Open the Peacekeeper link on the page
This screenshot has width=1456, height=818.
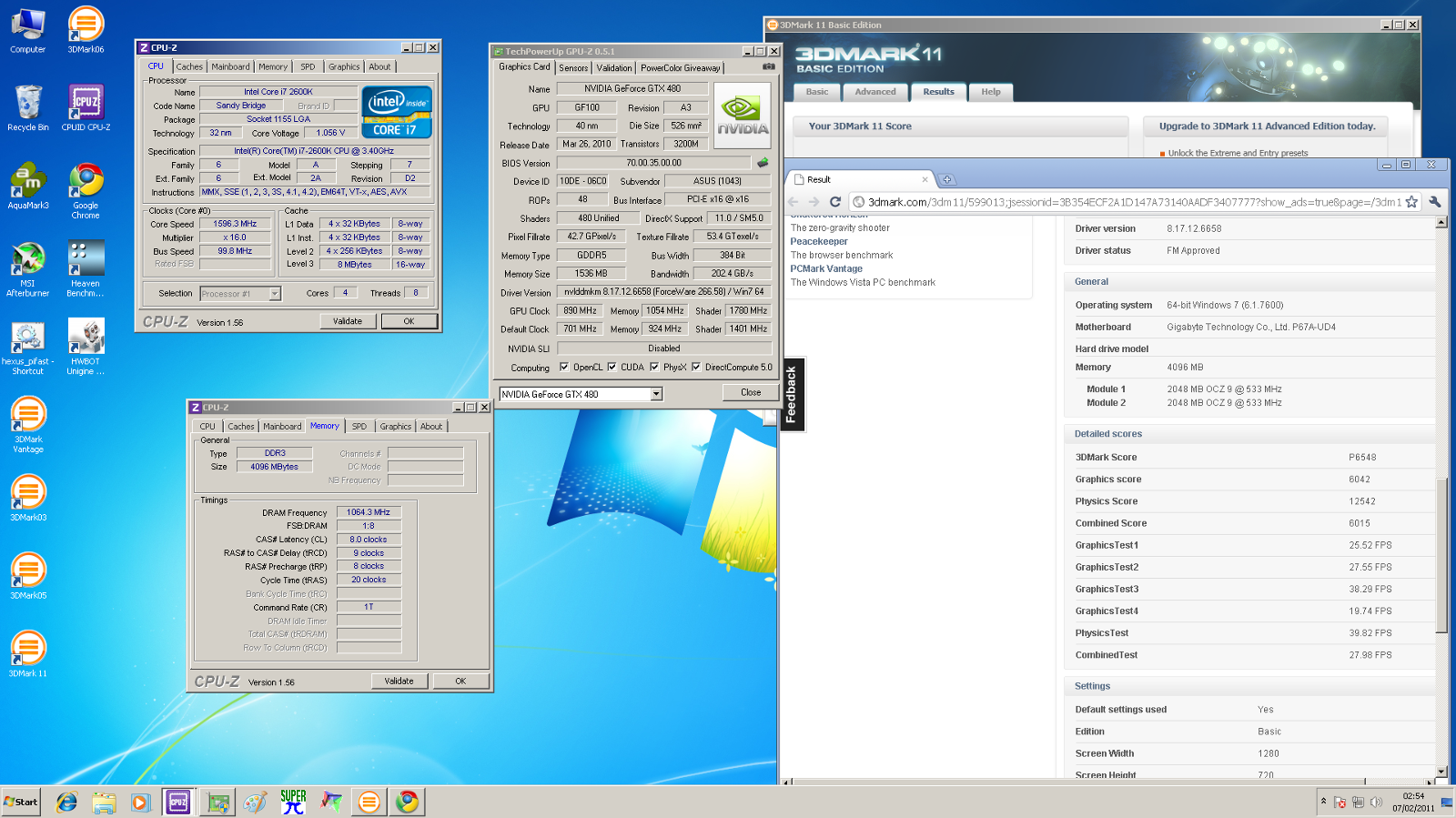[x=819, y=241]
